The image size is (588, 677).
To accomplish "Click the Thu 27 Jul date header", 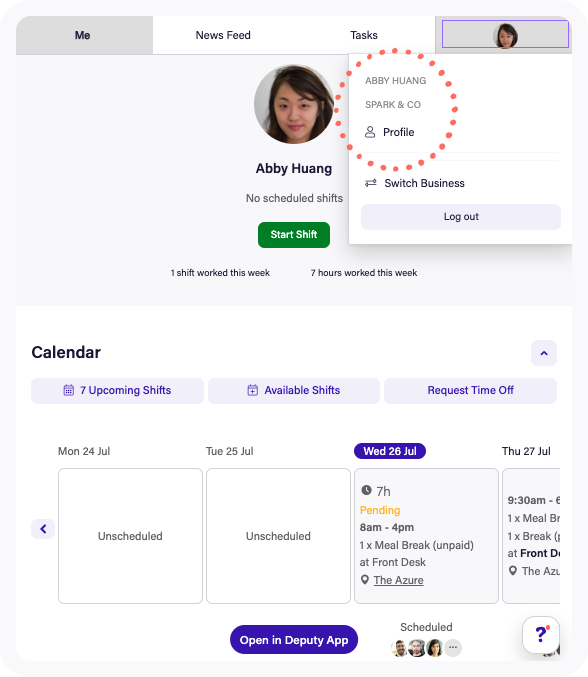I will coord(526,451).
